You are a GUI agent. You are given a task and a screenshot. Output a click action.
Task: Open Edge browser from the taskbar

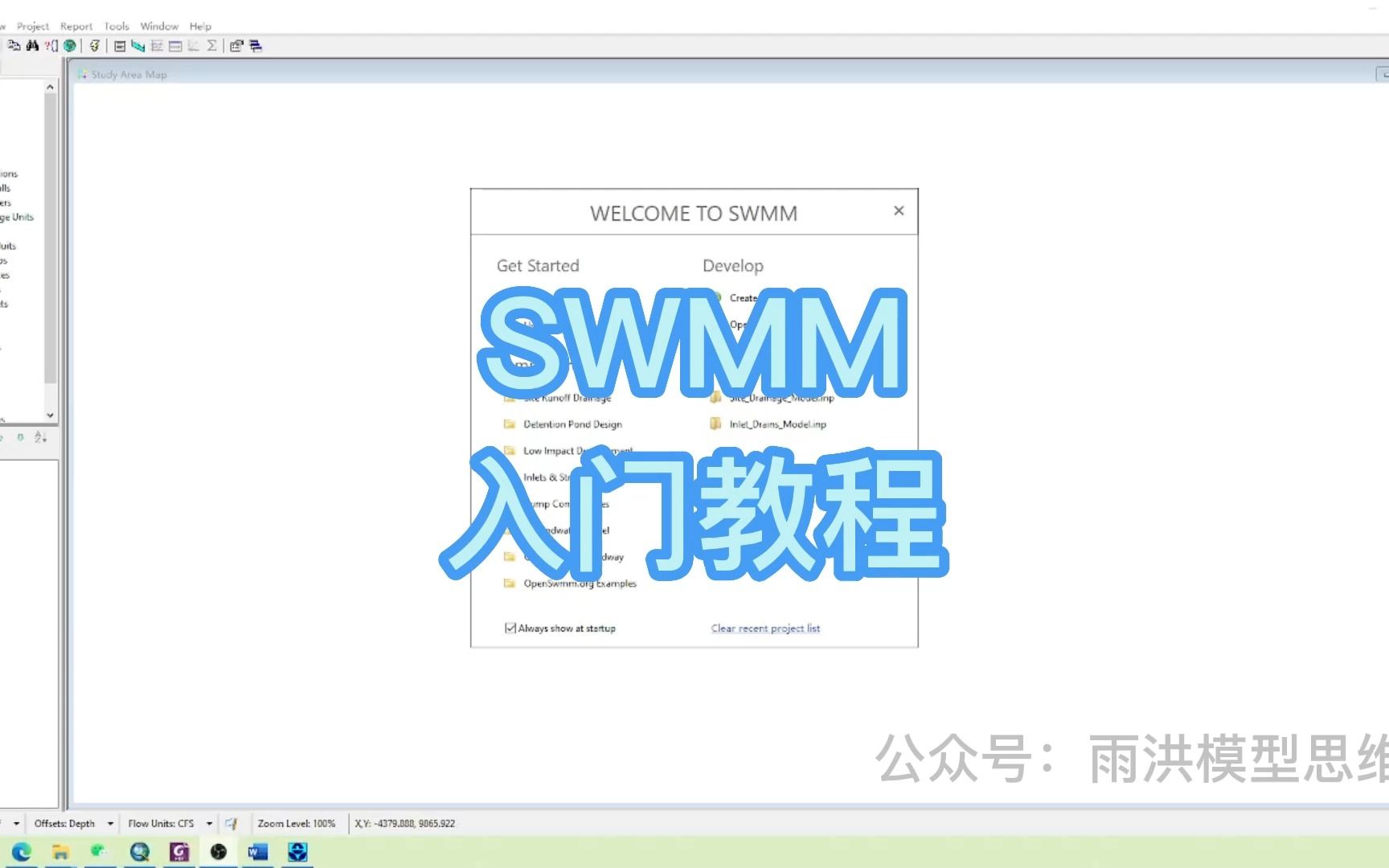[x=22, y=851]
